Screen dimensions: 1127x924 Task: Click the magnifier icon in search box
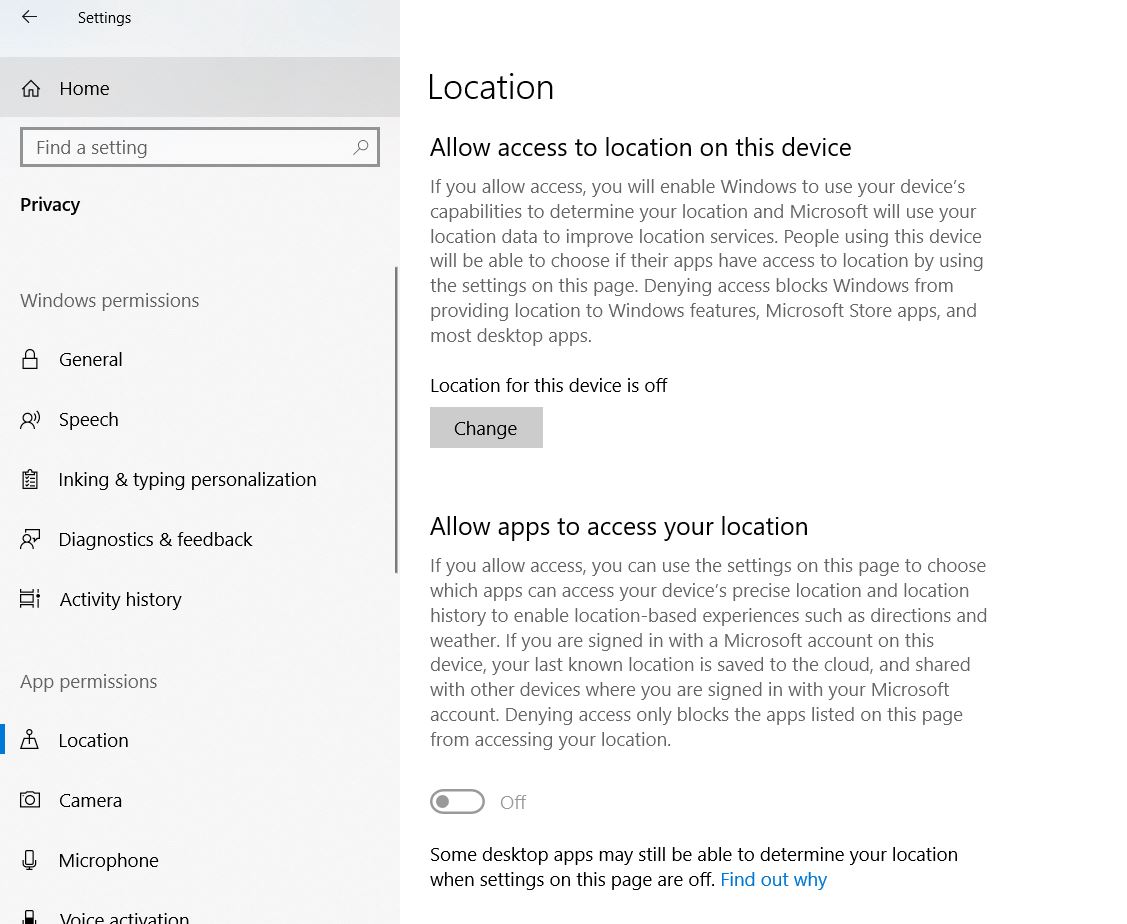361,147
